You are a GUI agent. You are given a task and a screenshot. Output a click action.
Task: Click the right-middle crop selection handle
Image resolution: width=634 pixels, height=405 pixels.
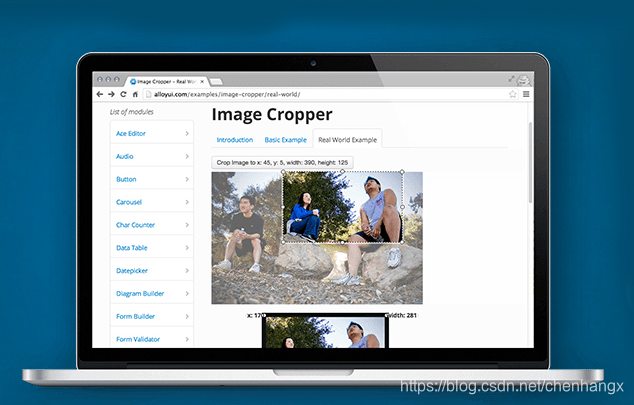(402, 207)
